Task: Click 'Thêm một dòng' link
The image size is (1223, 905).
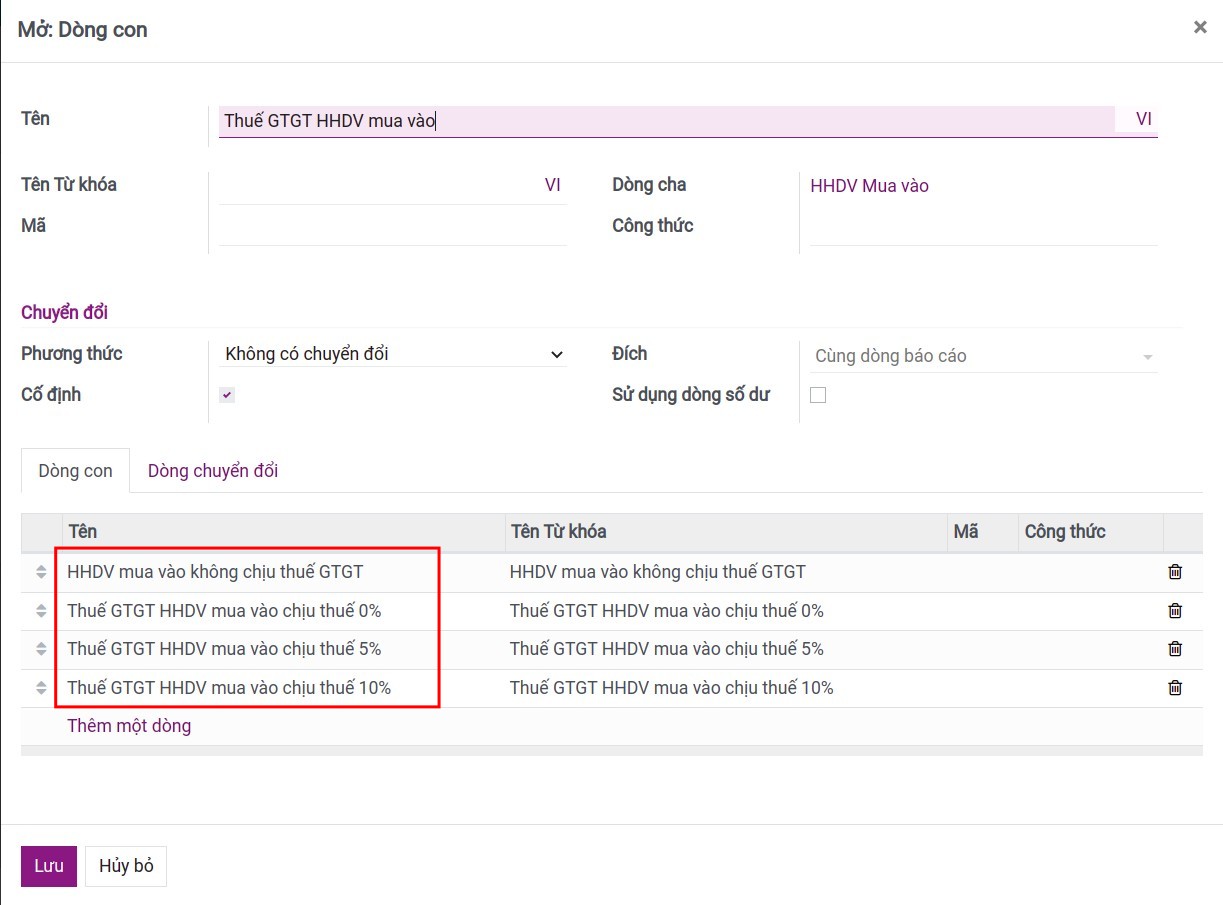Action: pyautogui.click(x=129, y=726)
